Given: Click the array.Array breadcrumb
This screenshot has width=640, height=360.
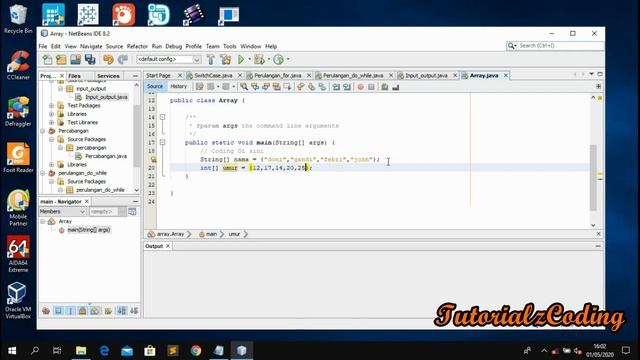Looking at the screenshot, I should coord(170,234).
